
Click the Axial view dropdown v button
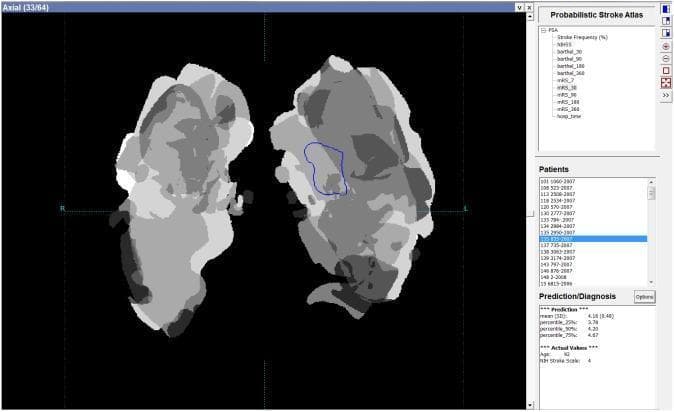[x=519, y=8]
